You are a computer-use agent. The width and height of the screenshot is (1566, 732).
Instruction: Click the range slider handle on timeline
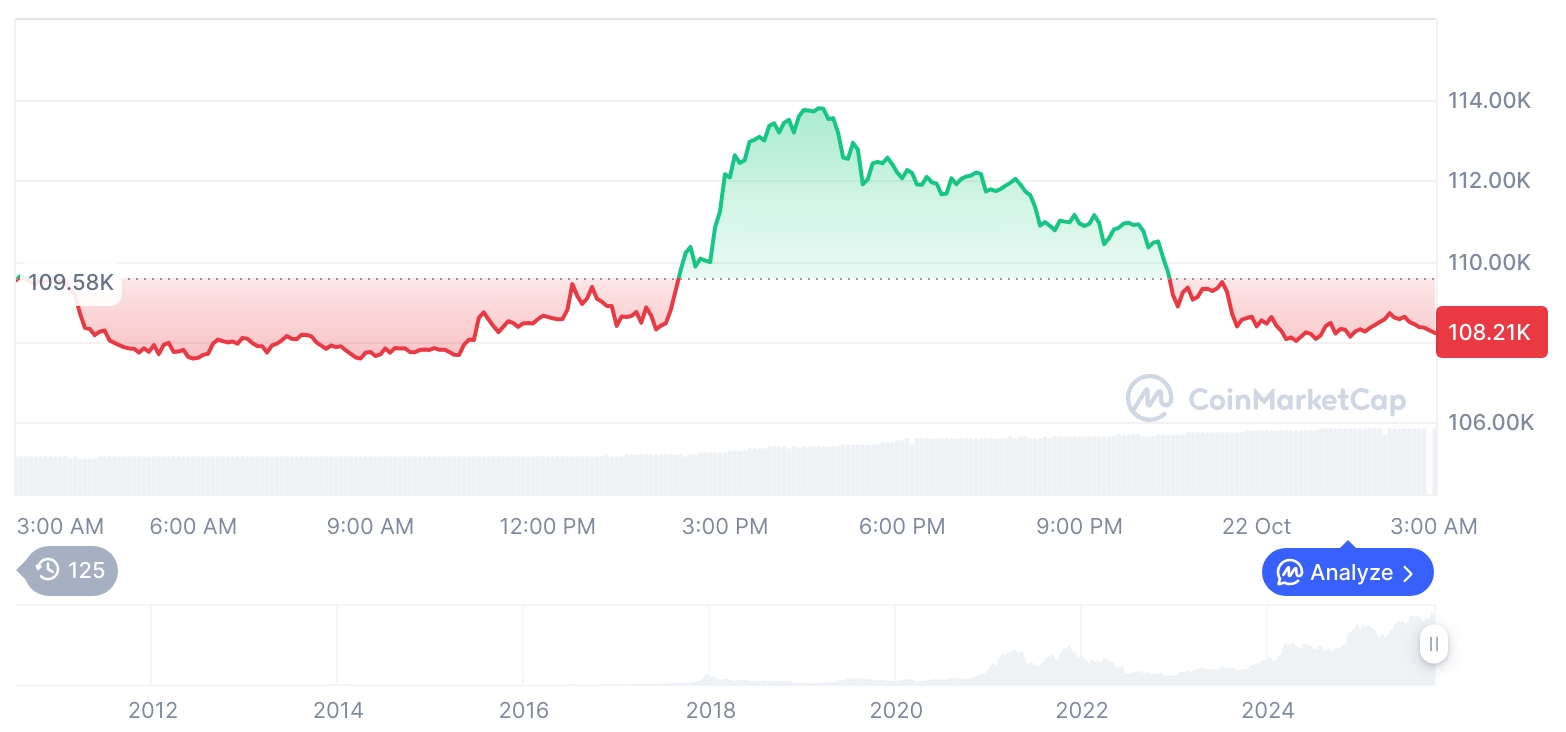pos(1434,644)
